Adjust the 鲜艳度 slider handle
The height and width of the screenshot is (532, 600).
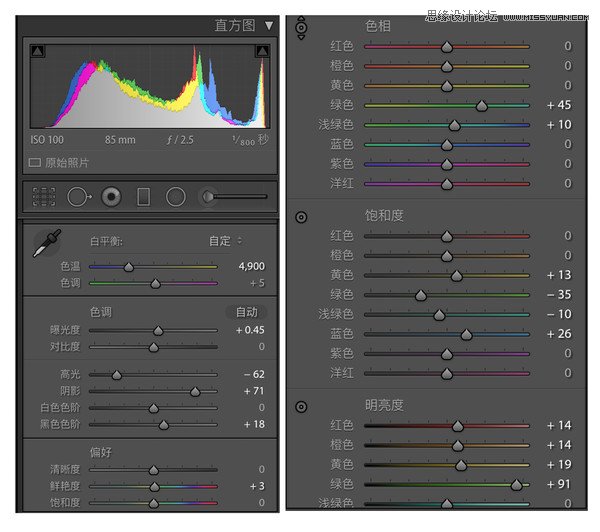pyautogui.click(x=154, y=486)
